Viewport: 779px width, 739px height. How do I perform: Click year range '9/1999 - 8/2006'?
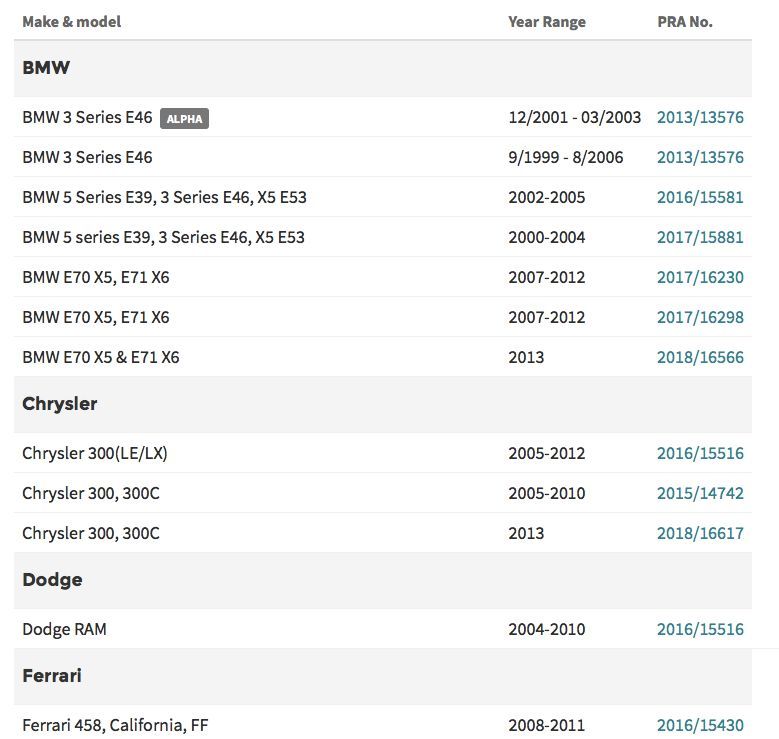click(565, 158)
